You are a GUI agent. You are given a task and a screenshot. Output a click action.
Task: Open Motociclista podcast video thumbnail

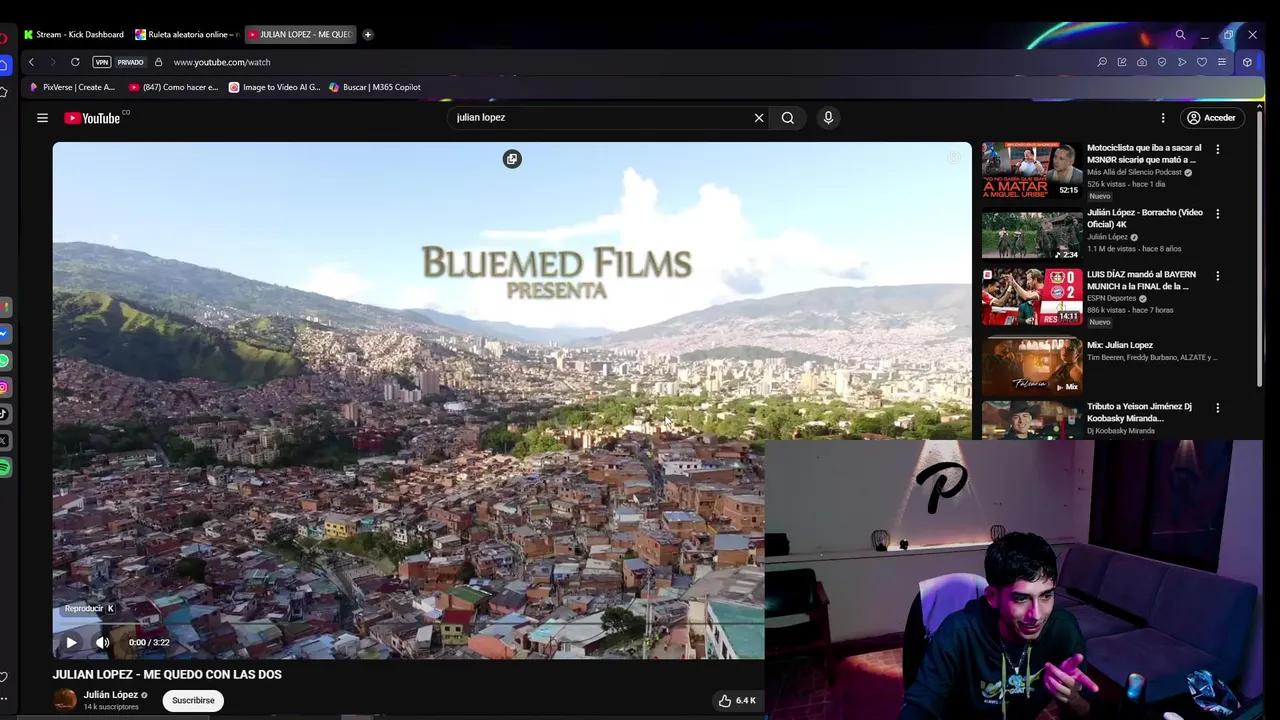click(1032, 170)
